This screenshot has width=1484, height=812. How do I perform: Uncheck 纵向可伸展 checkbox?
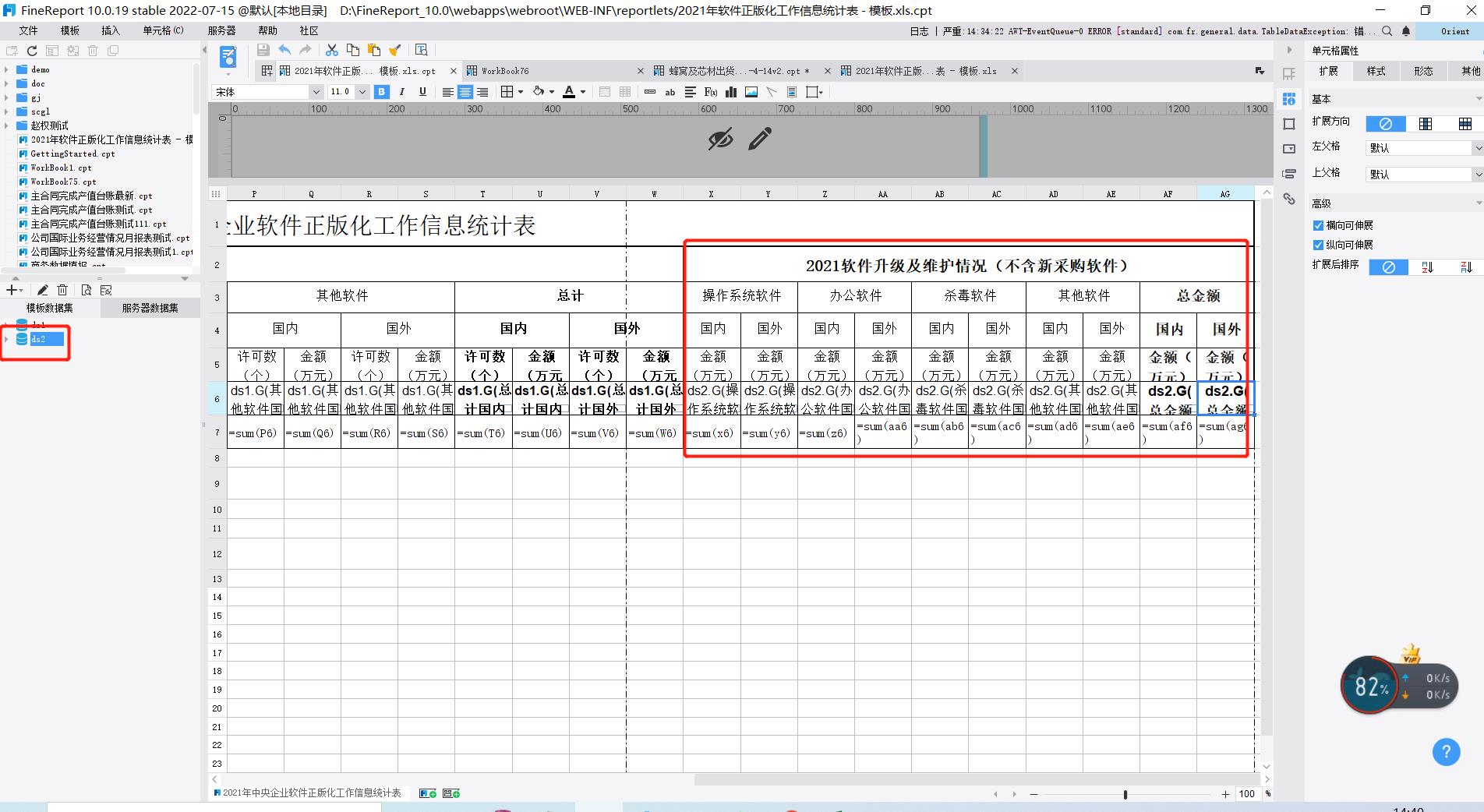point(1318,245)
